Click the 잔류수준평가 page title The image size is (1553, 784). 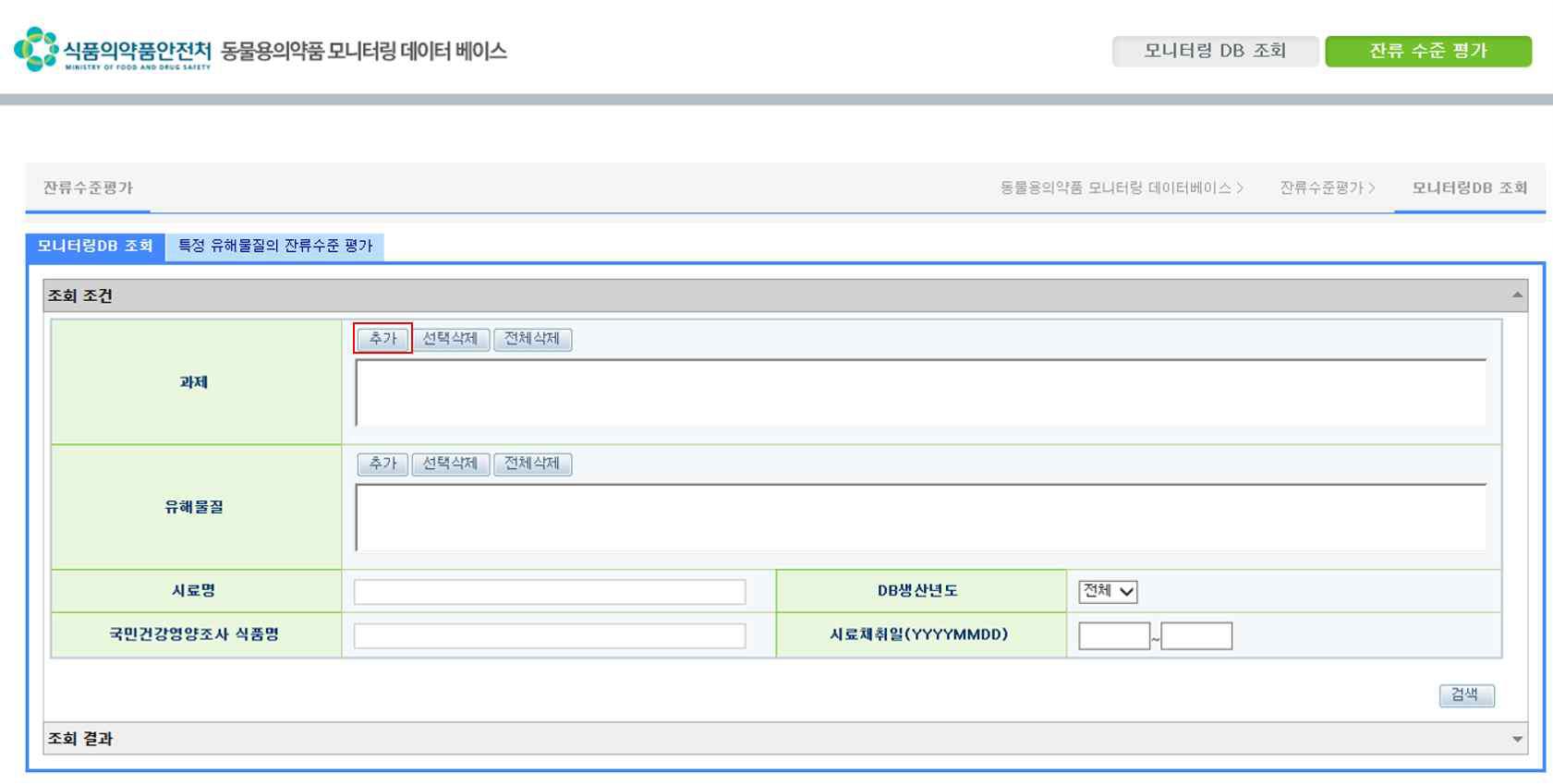(x=88, y=187)
